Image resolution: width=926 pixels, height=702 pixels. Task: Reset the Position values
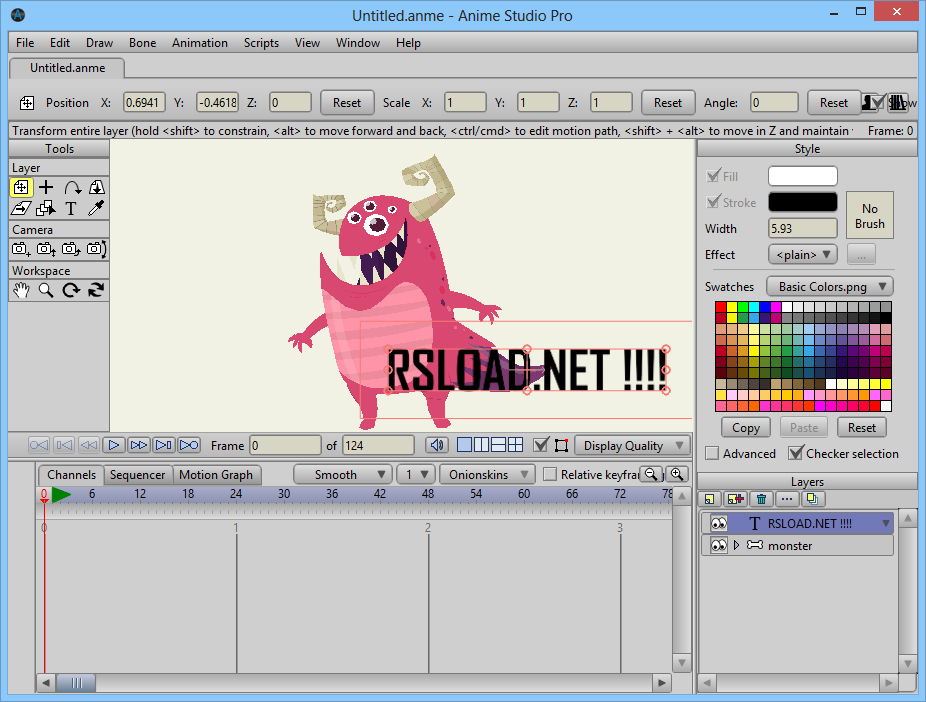pos(347,103)
